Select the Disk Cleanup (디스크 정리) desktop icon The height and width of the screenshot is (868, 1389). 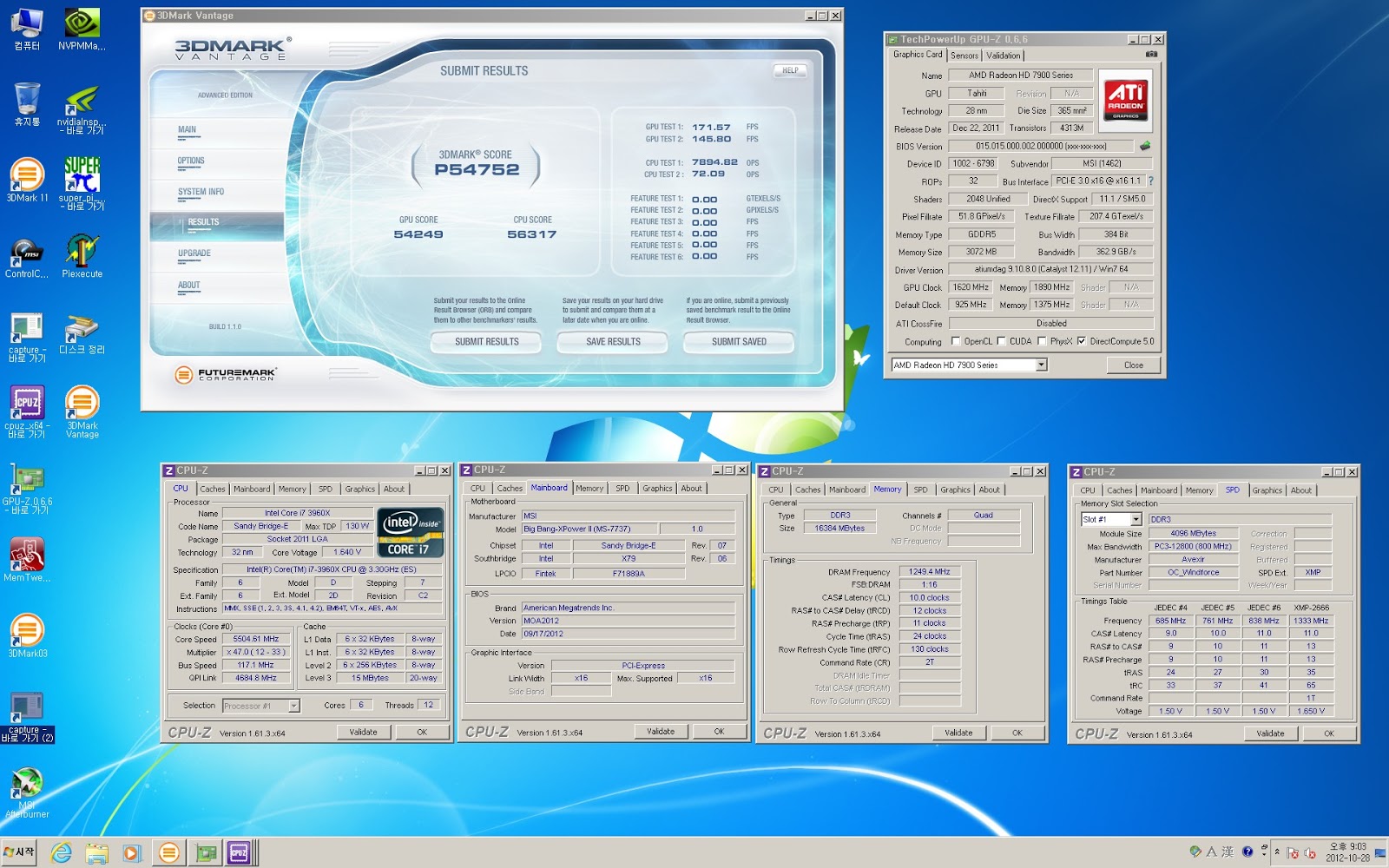[82, 334]
